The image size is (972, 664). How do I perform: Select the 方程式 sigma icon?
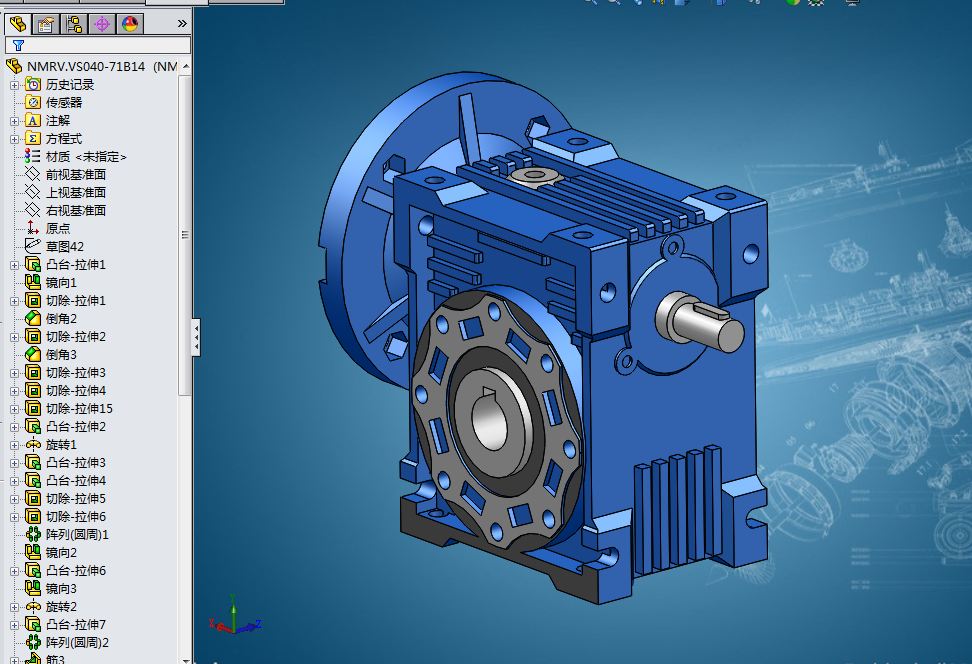[33, 138]
